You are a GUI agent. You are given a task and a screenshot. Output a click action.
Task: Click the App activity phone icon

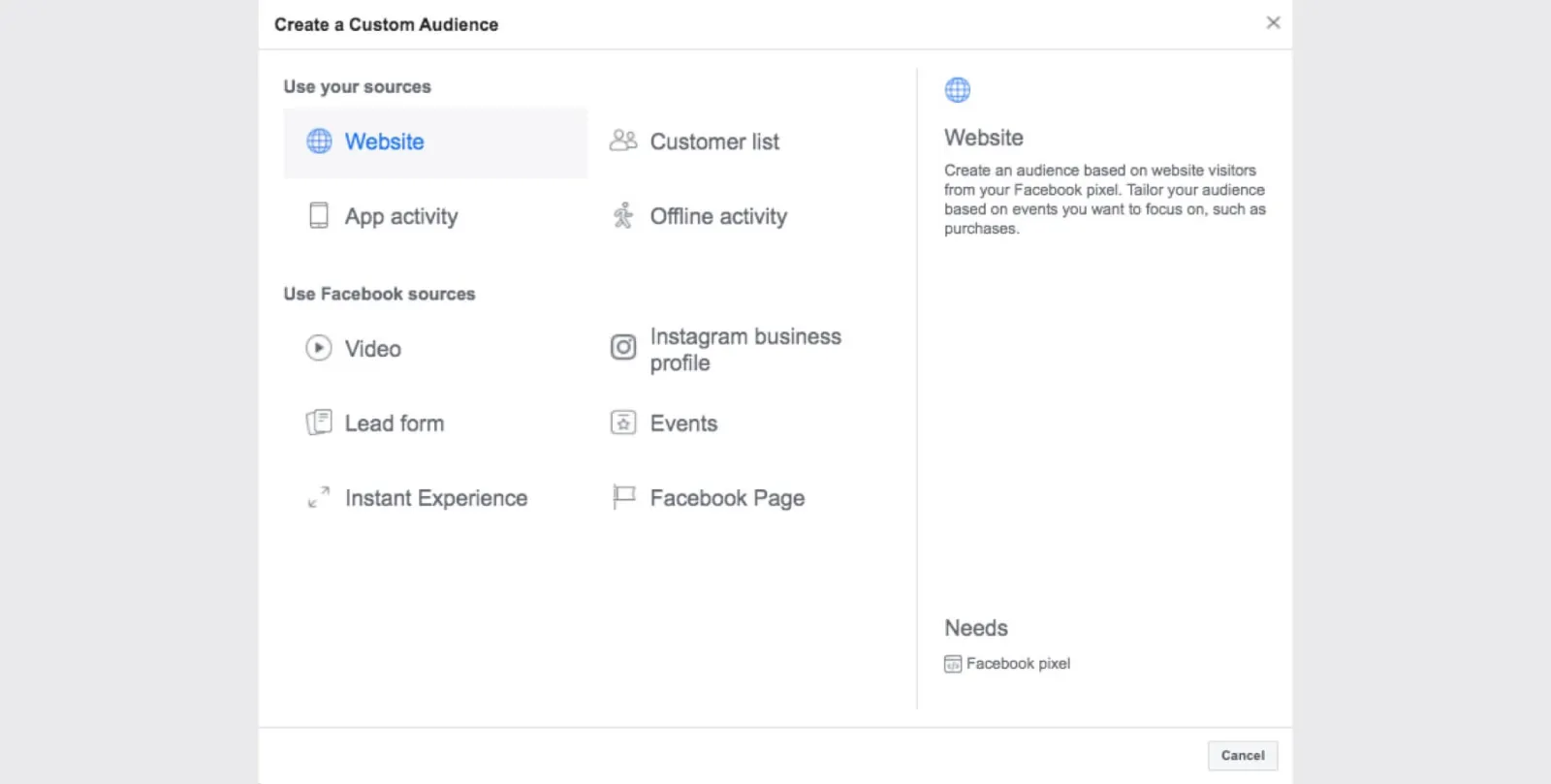click(x=319, y=215)
